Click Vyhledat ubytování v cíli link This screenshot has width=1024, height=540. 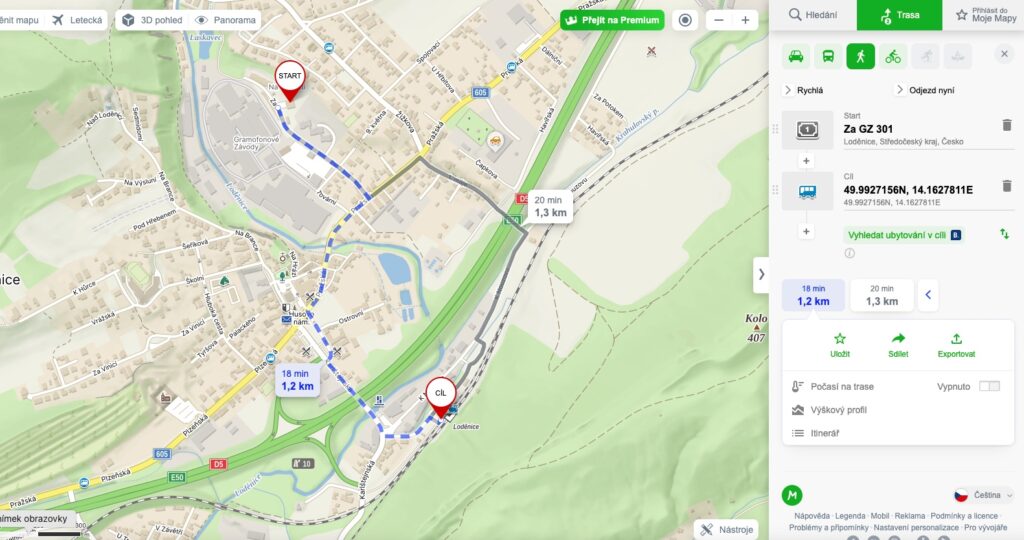pyautogui.click(x=904, y=235)
